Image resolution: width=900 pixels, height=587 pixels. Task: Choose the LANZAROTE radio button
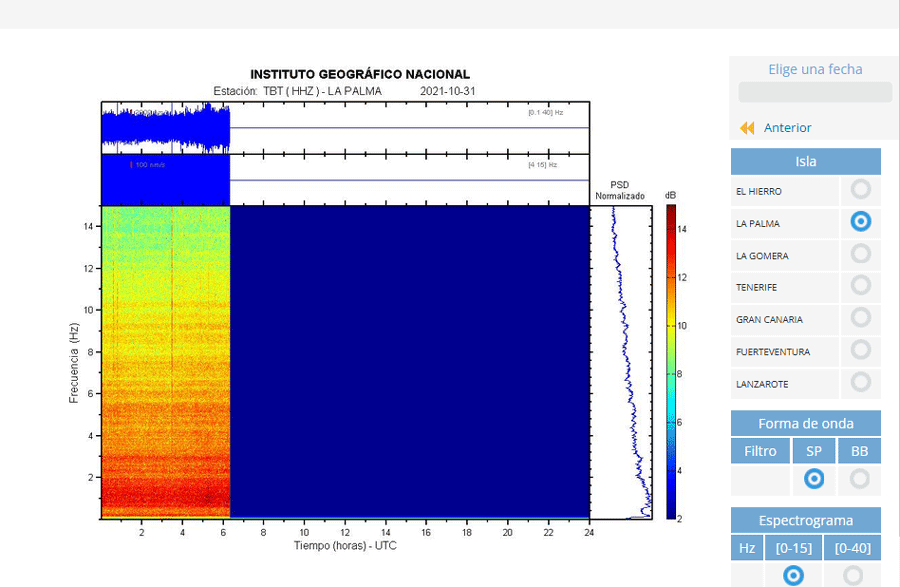pos(860,382)
